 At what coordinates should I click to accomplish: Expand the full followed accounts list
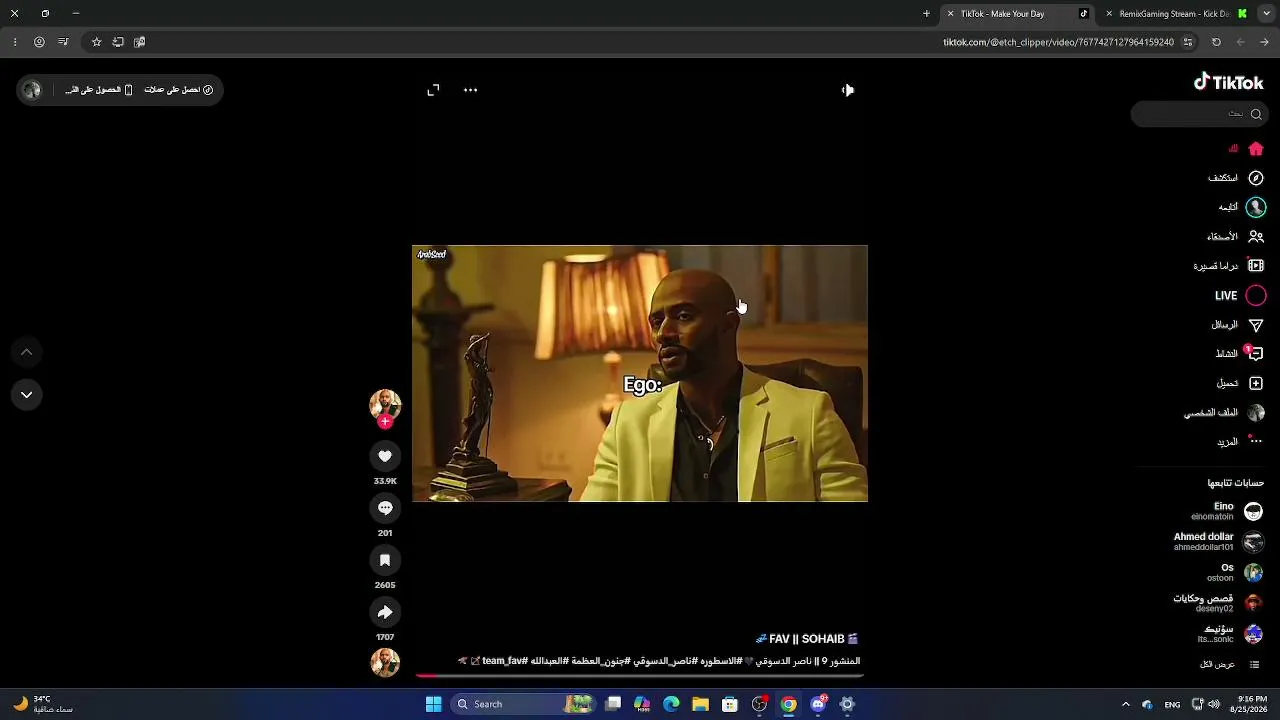point(1230,665)
